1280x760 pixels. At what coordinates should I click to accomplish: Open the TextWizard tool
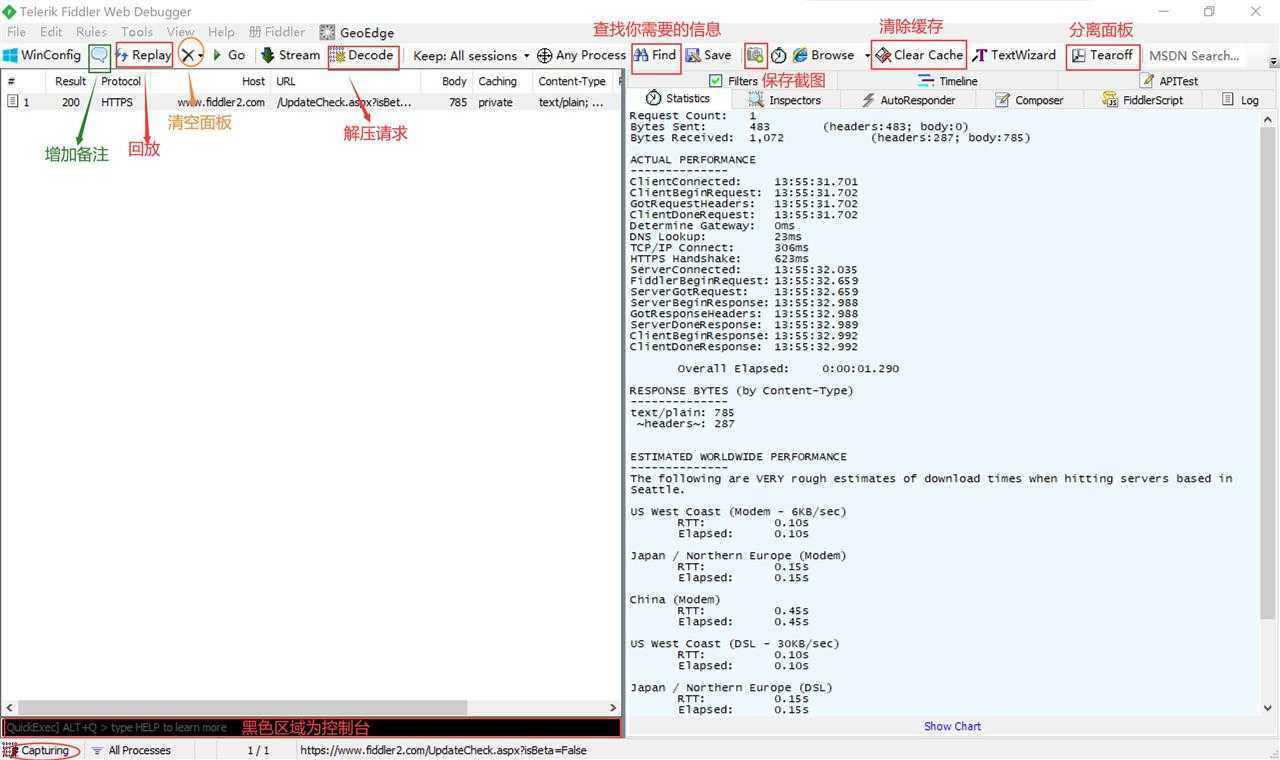(1014, 55)
